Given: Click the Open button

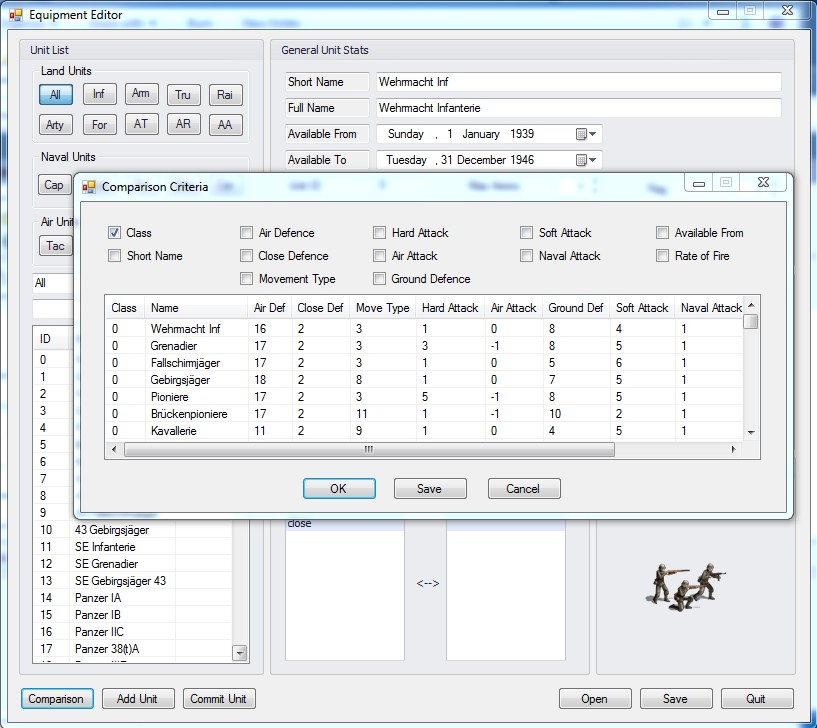Looking at the screenshot, I should pyautogui.click(x=595, y=699).
